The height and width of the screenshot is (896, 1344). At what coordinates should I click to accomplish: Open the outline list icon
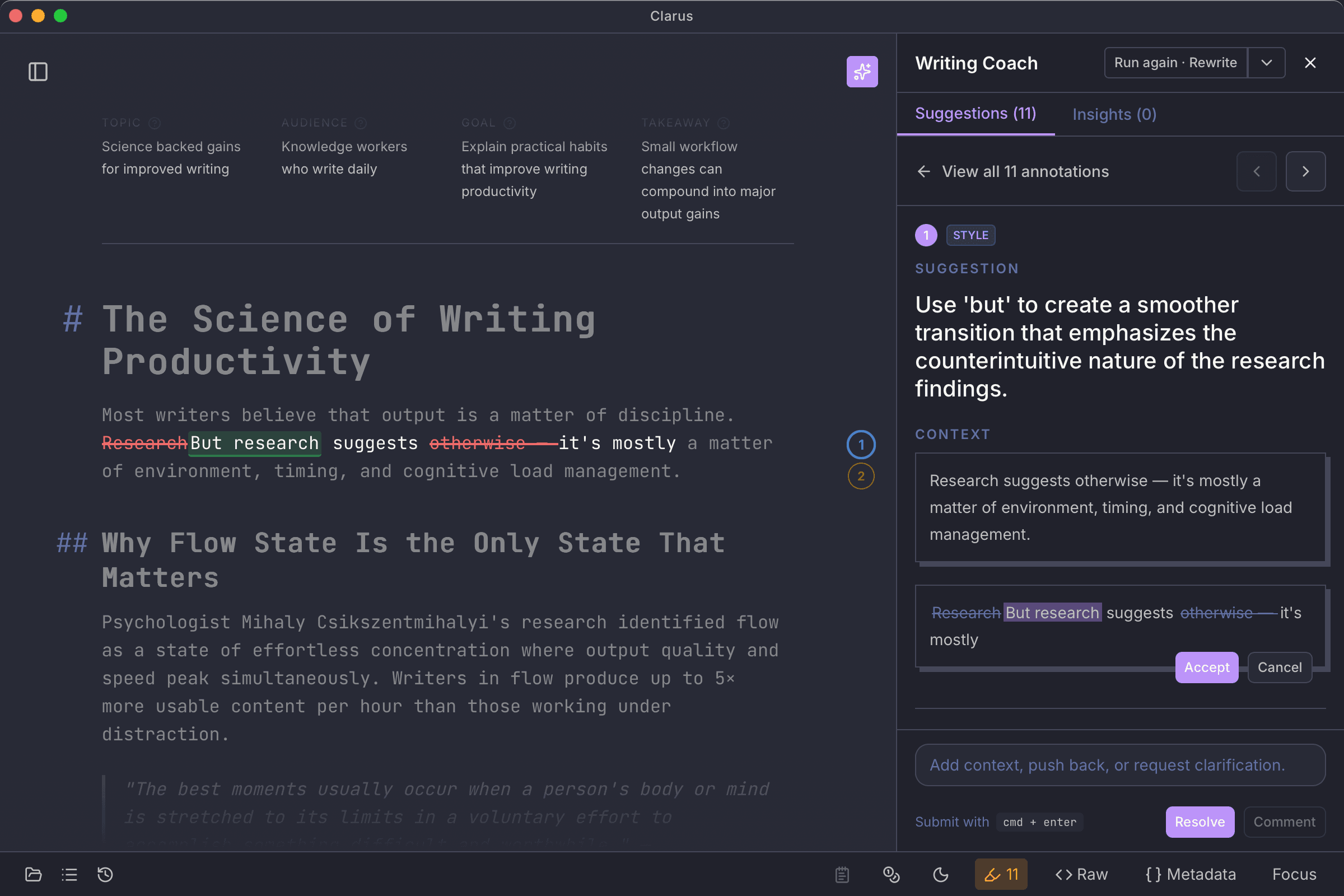pyautogui.click(x=69, y=874)
